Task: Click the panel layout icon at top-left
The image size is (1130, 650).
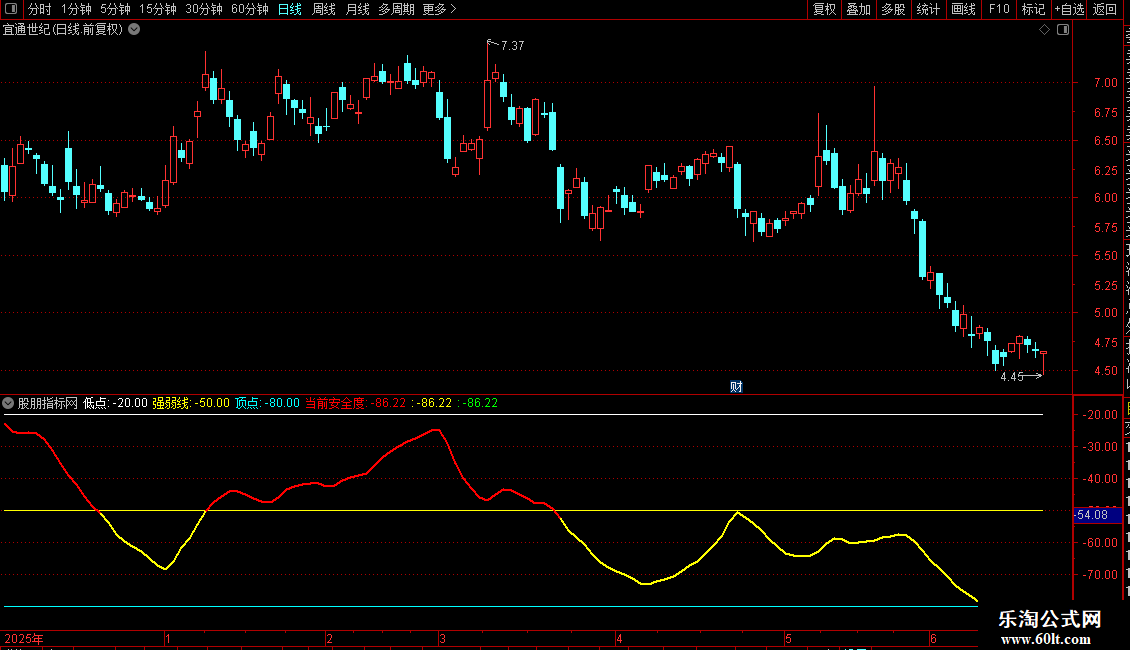Action: [11, 9]
